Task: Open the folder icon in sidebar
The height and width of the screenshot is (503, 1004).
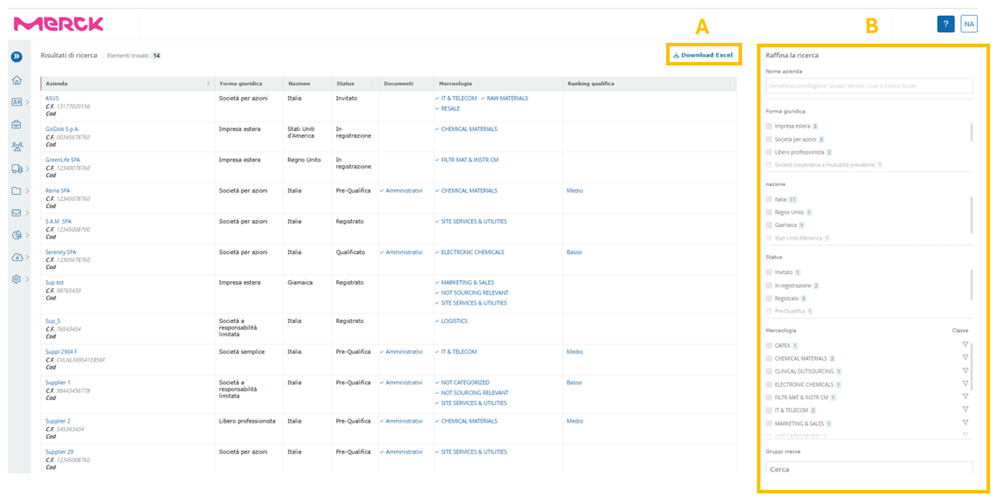Action: pyautogui.click(x=17, y=191)
